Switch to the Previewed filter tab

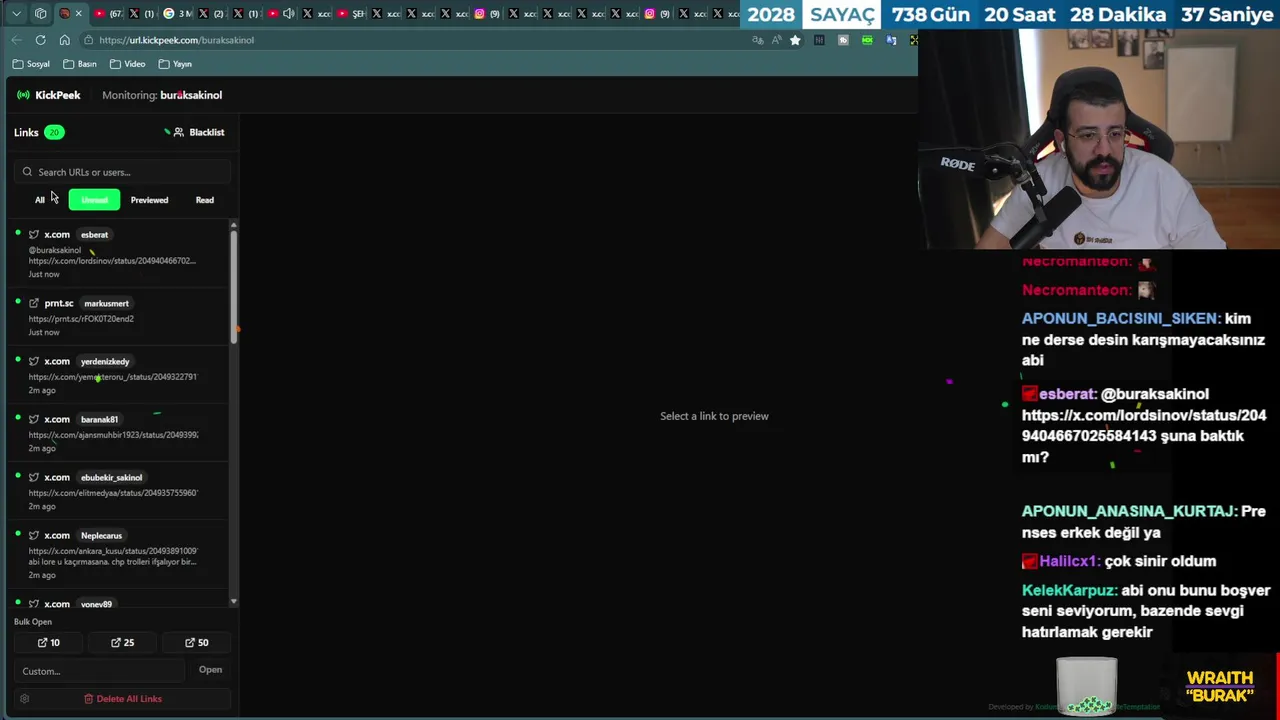click(x=149, y=200)
